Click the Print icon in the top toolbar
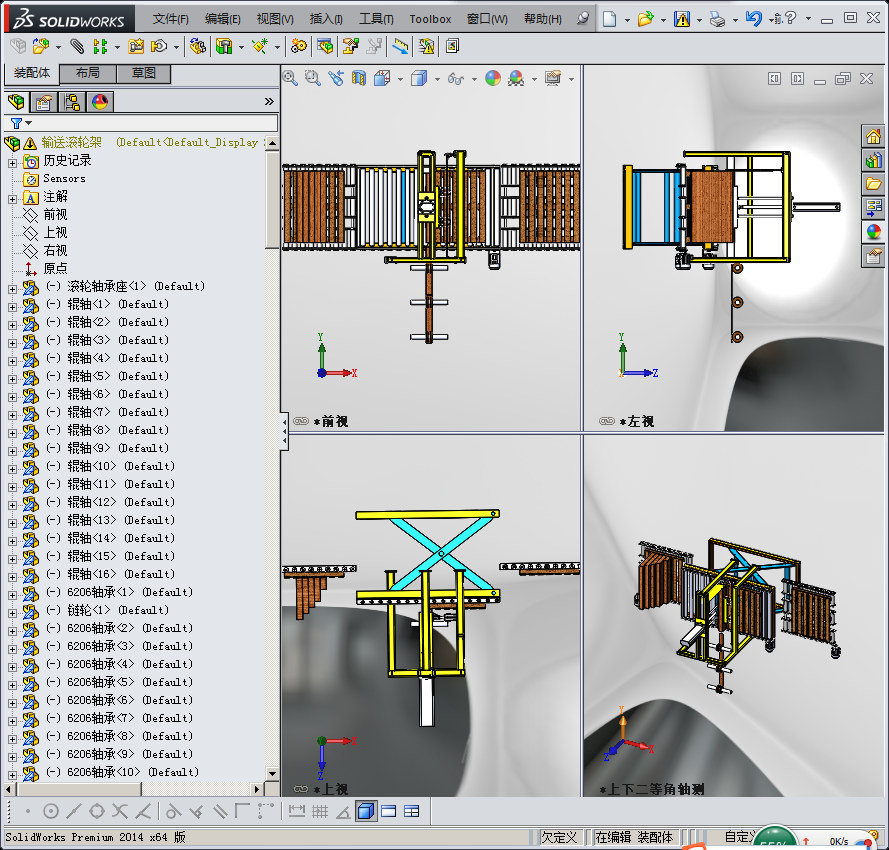Viewport: 889px width, 850px height. tap(717, 18)
